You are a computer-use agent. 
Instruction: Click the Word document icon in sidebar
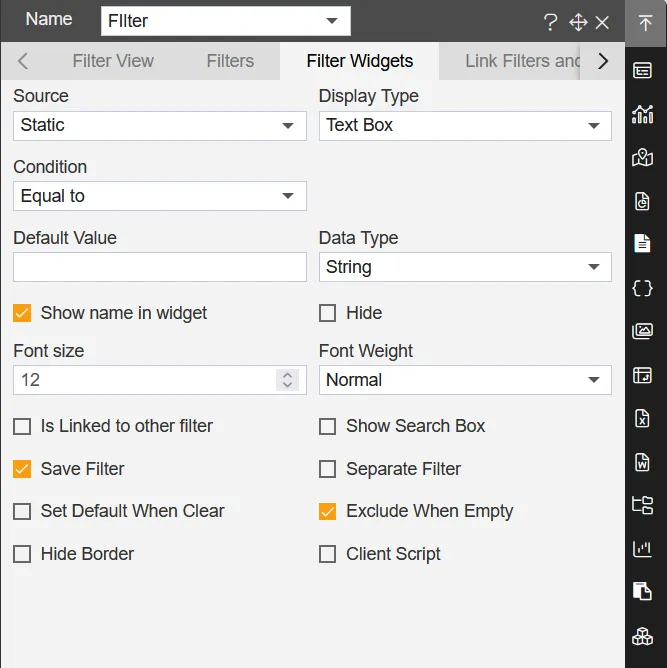point(643,462)
